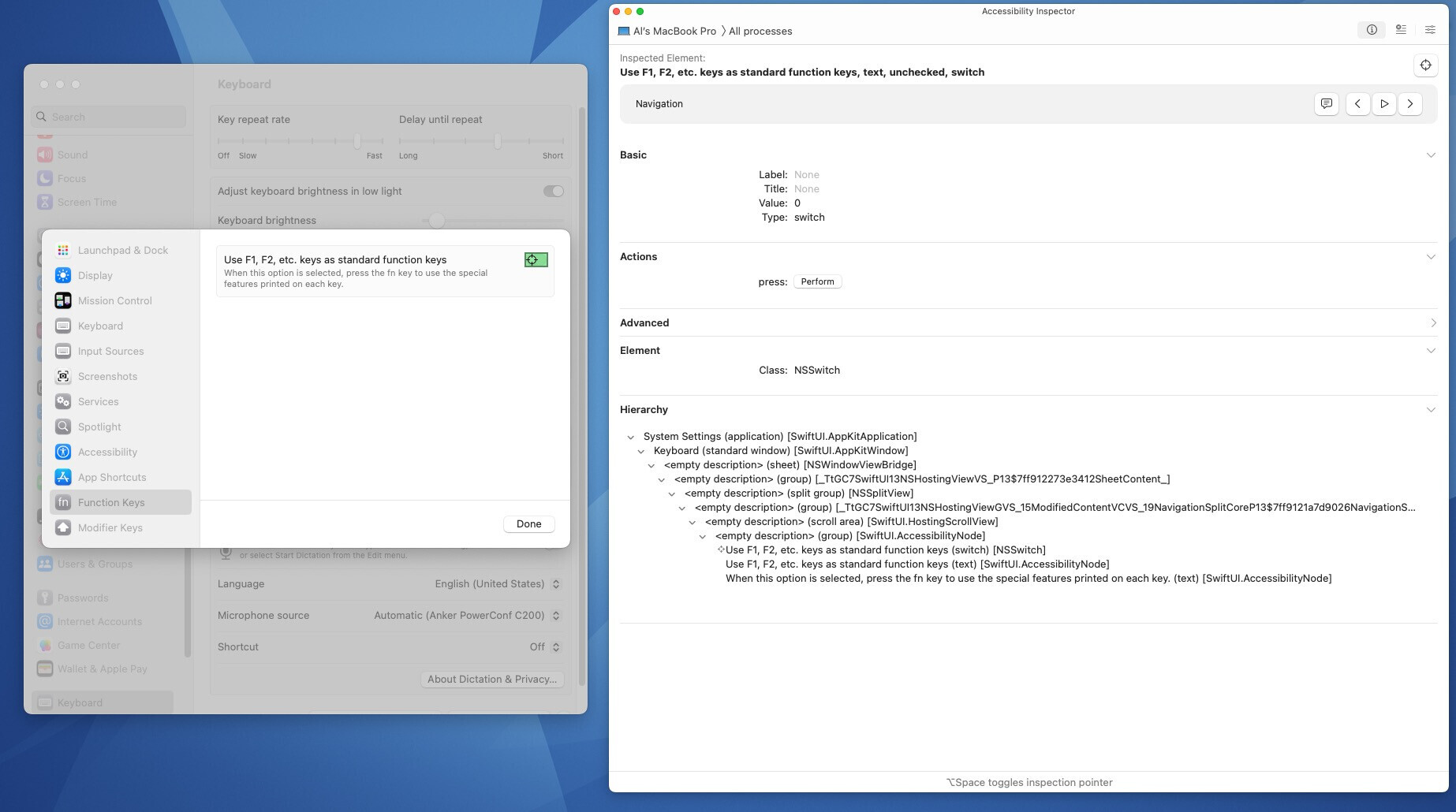Screen dimensions: 1456x812
Task: Perform press action on the inspected switch
Action: click(x=817, y=281)
